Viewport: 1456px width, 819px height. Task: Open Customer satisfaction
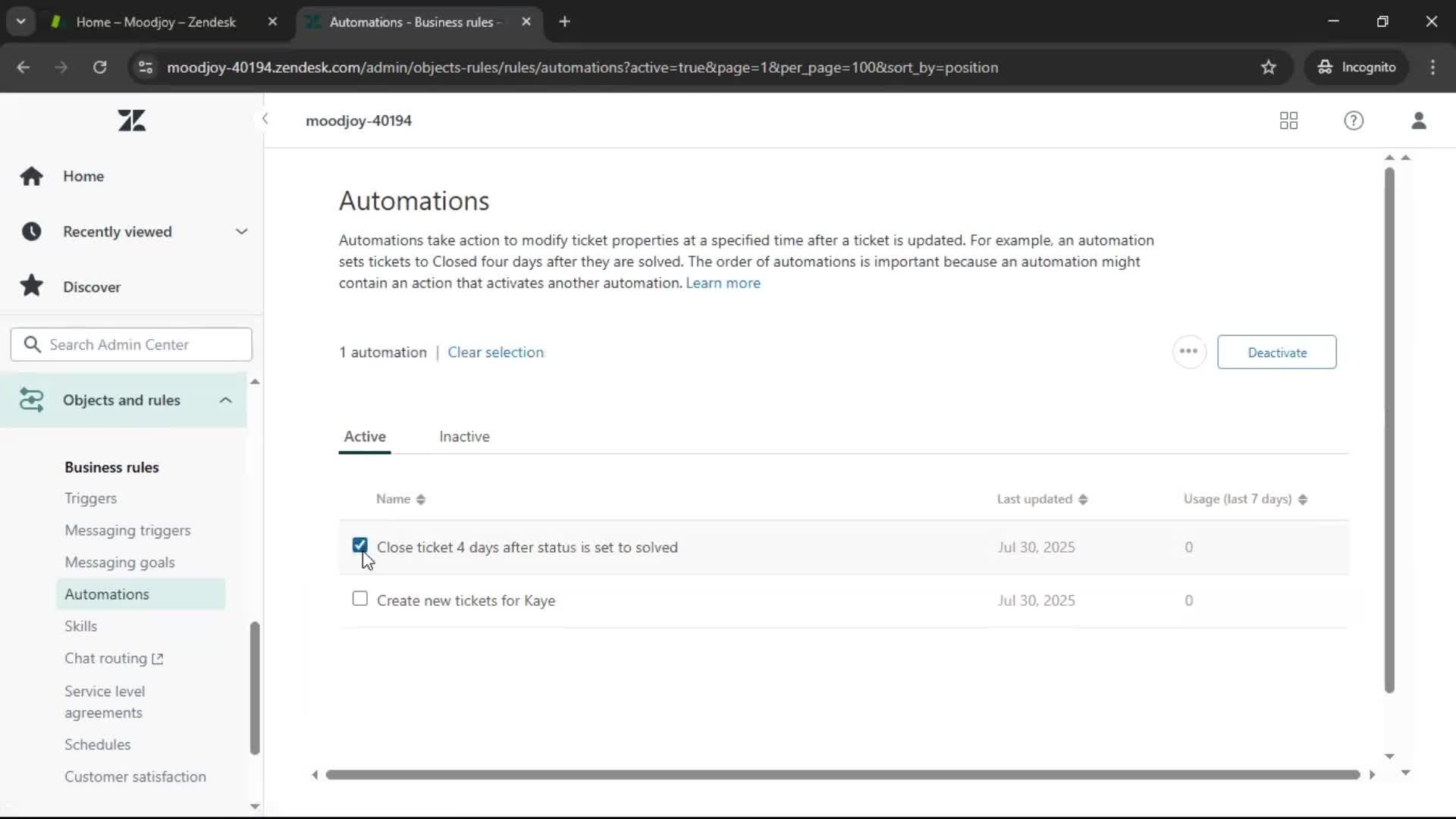[x=135, y=777]
